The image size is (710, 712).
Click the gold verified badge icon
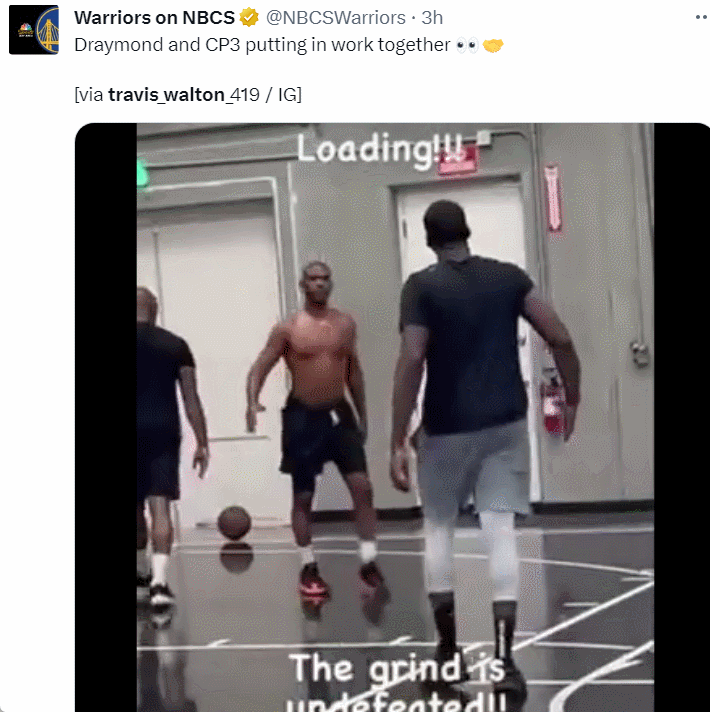coord(249,18)
